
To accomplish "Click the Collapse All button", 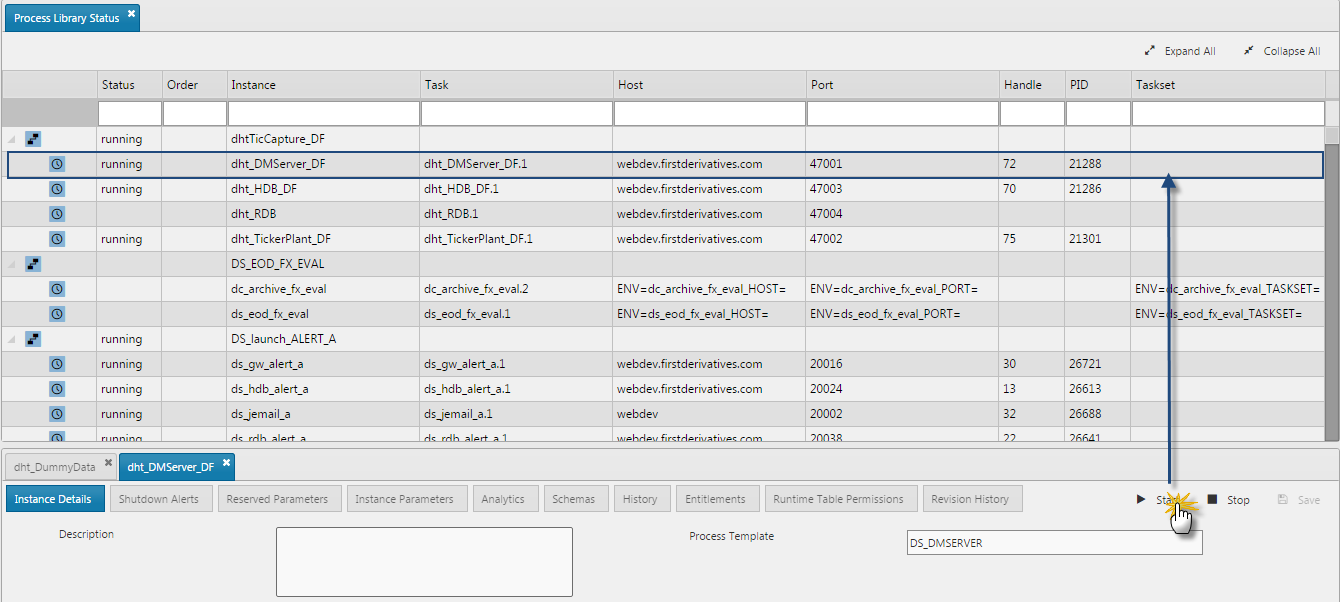I will click(x=1281, y=51).
